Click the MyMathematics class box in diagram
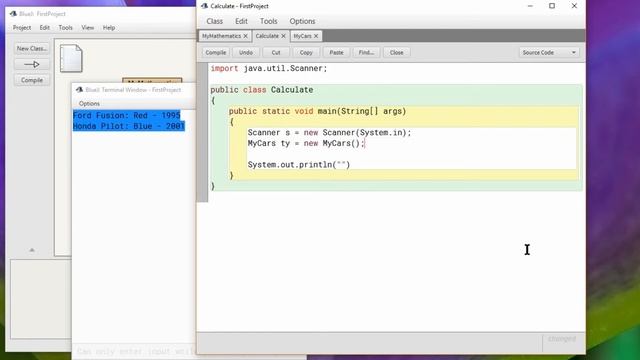The height and width of the screenshot is (360, 640). 152,81
